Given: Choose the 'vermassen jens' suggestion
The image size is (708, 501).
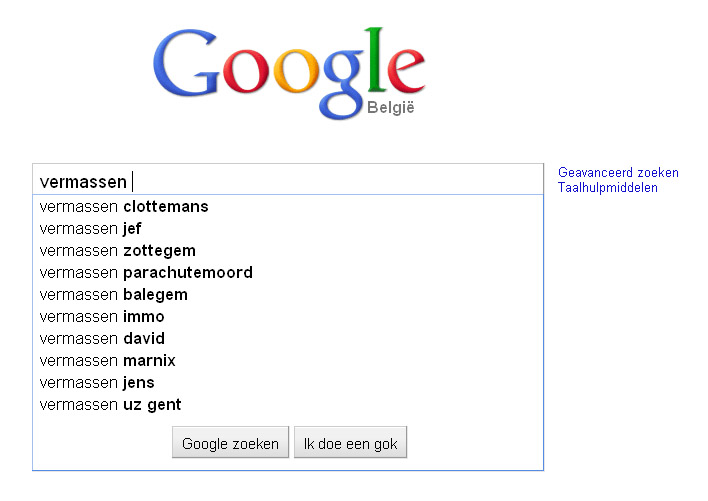Looking at the screenshot, I should (97, 383).
